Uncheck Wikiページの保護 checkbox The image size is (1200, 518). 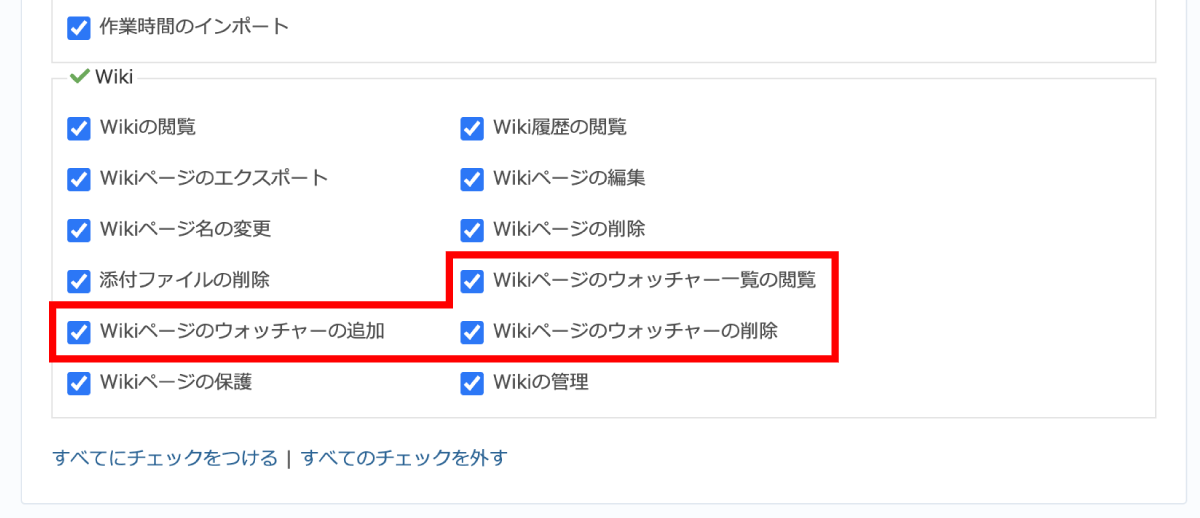tap(79, 383)
